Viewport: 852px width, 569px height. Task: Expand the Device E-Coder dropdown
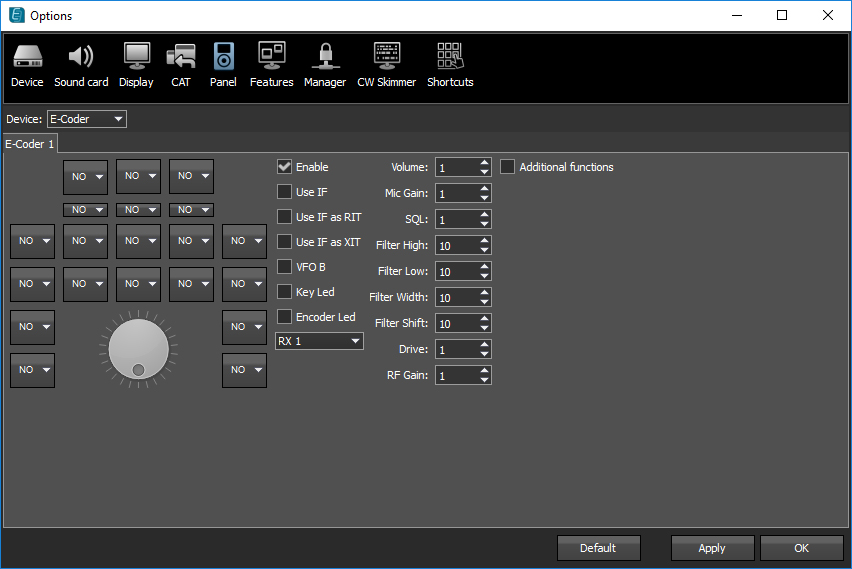point(87,119)
